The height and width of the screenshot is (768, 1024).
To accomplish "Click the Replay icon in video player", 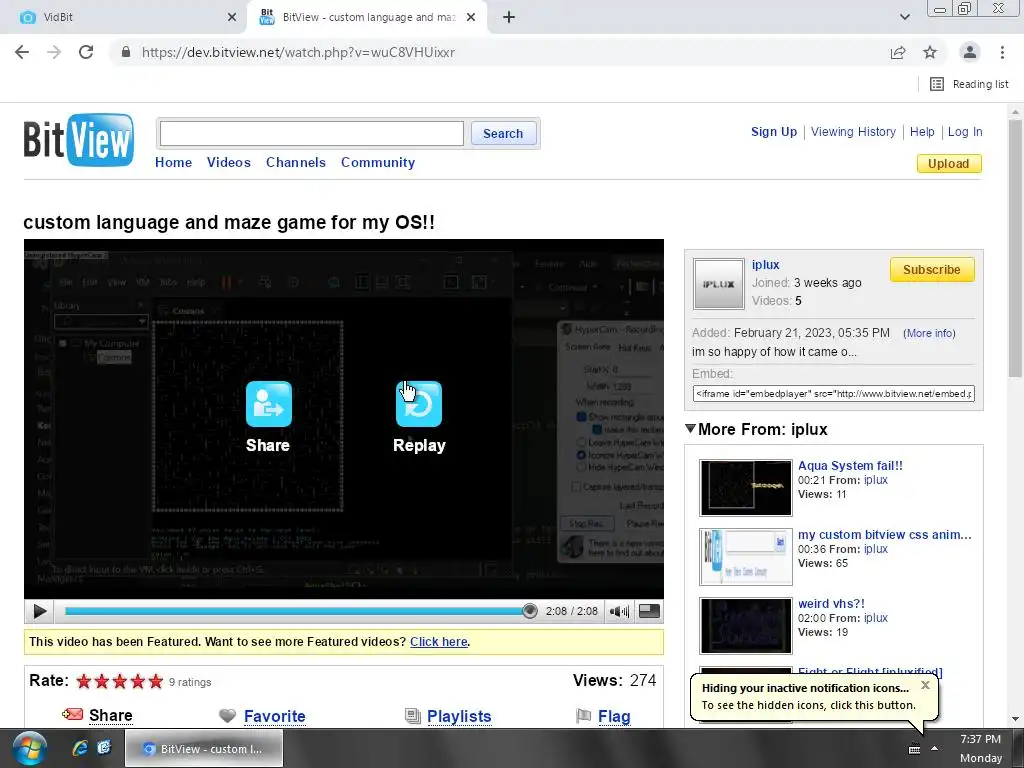I will (419, 404).
